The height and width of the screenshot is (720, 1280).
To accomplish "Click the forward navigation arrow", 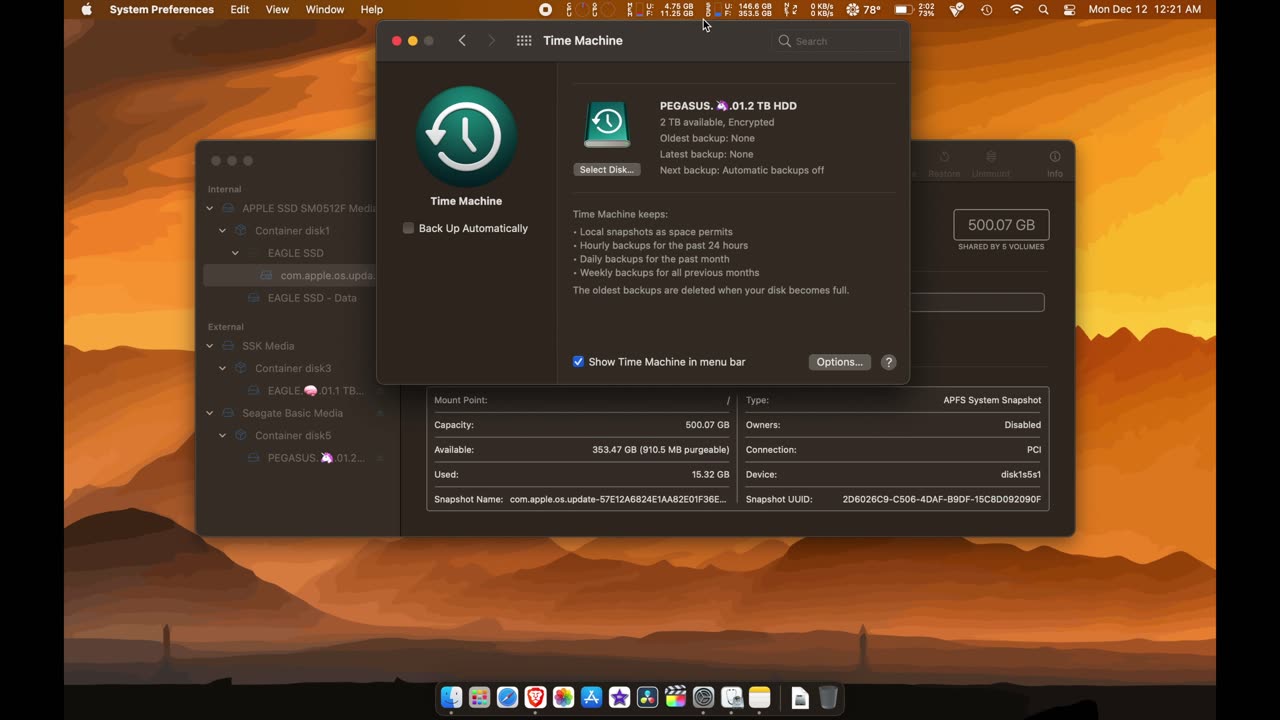I will (x=491, y=41).
